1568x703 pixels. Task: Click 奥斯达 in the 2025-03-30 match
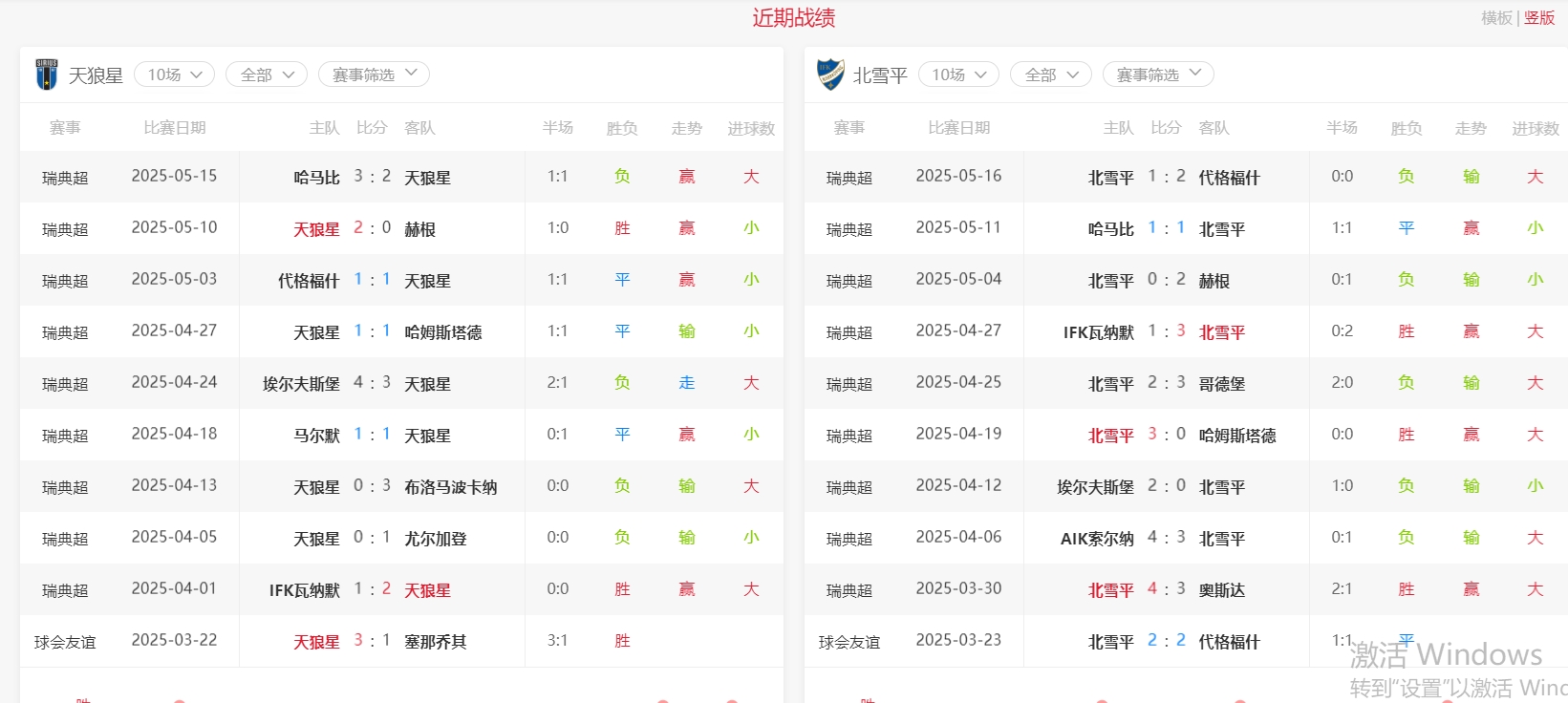1221,590
